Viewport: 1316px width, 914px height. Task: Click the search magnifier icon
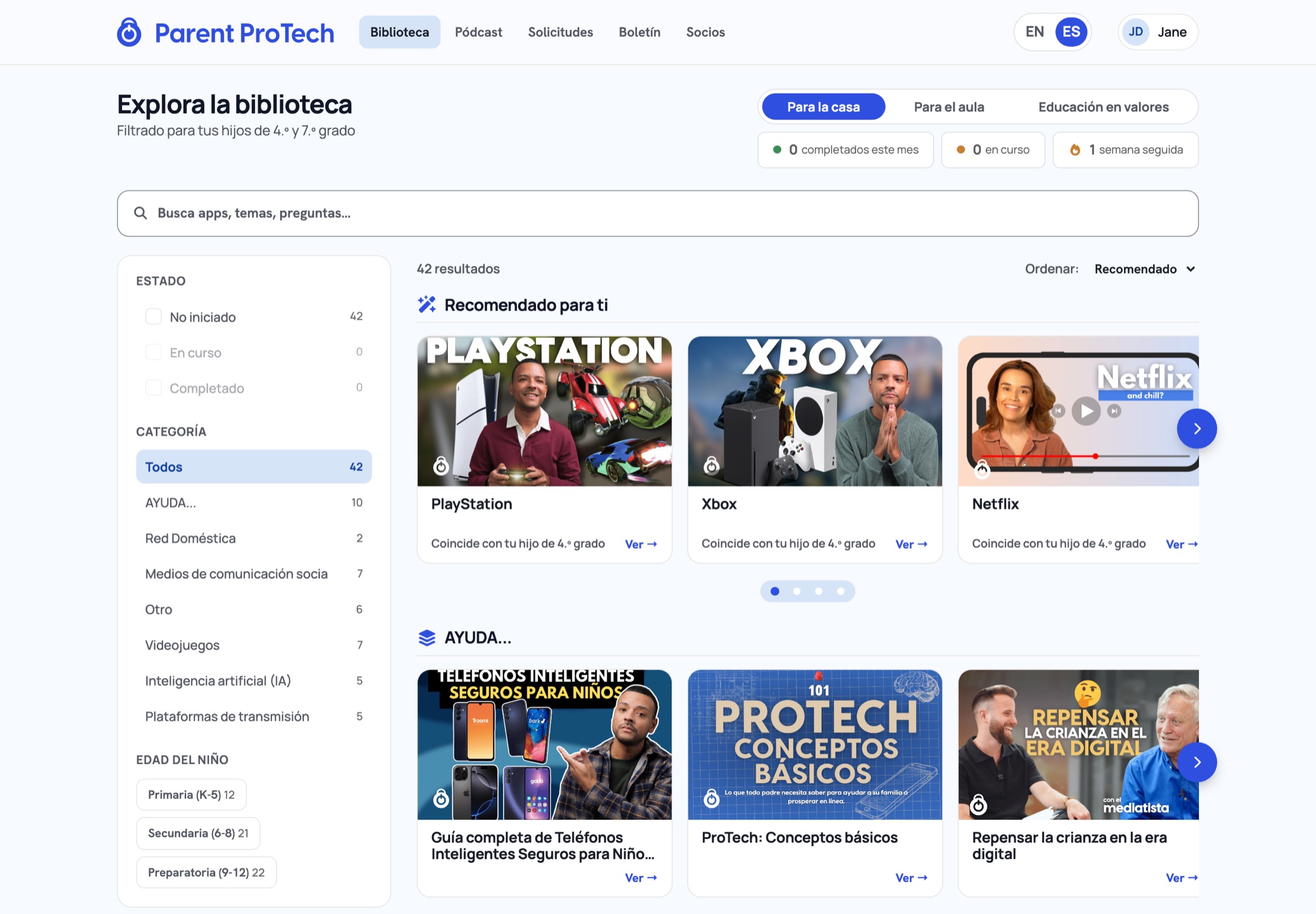point(140,213)
